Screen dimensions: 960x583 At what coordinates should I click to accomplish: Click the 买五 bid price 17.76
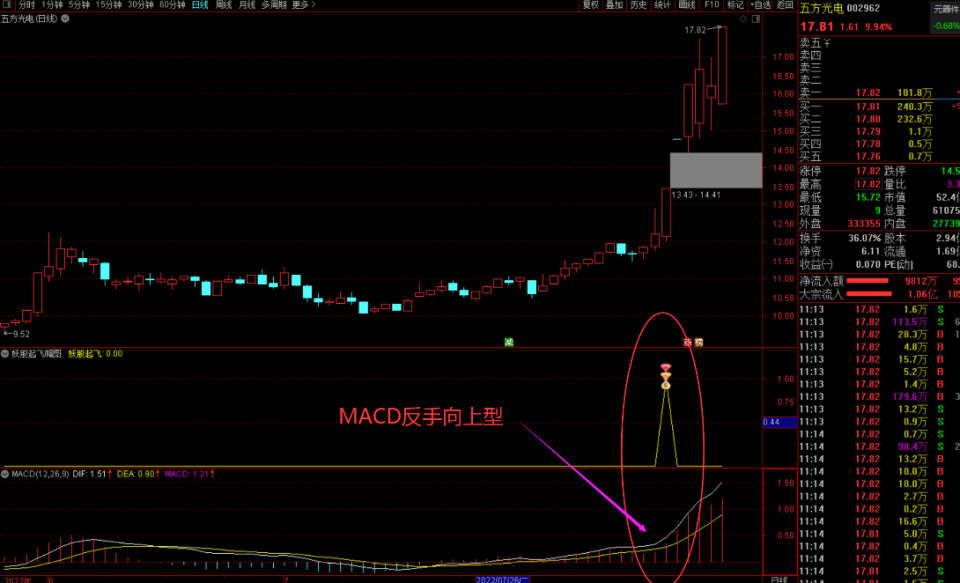pos(868,157)
